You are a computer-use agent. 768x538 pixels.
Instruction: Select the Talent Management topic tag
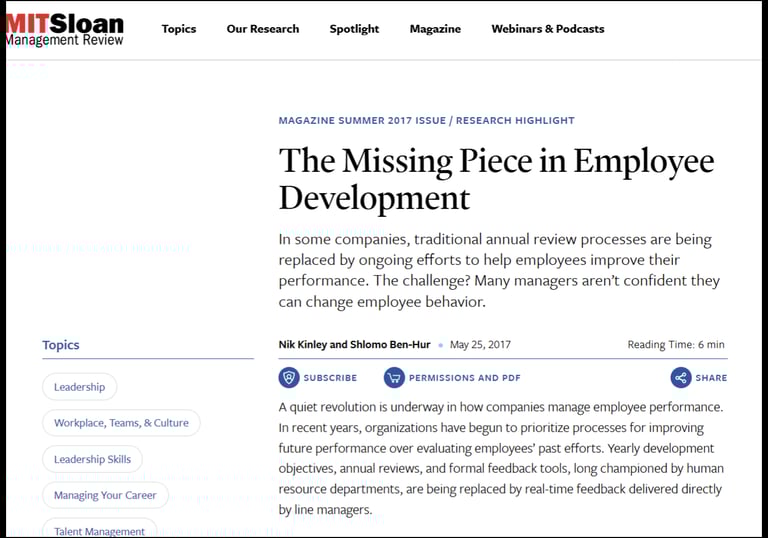[99, 530]
